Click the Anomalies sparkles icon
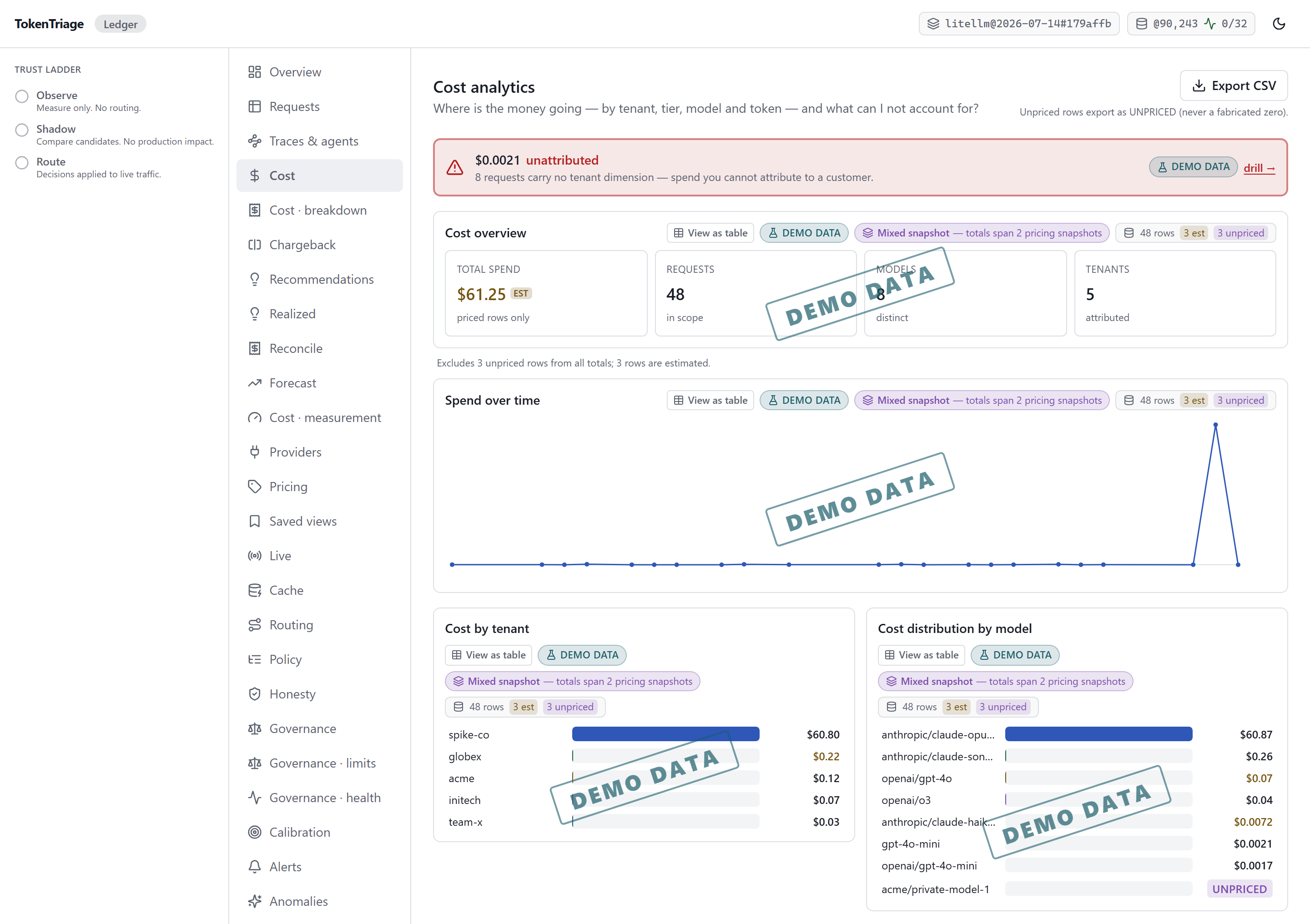This screenshot has width=1310, height=924. pos(254,901)
